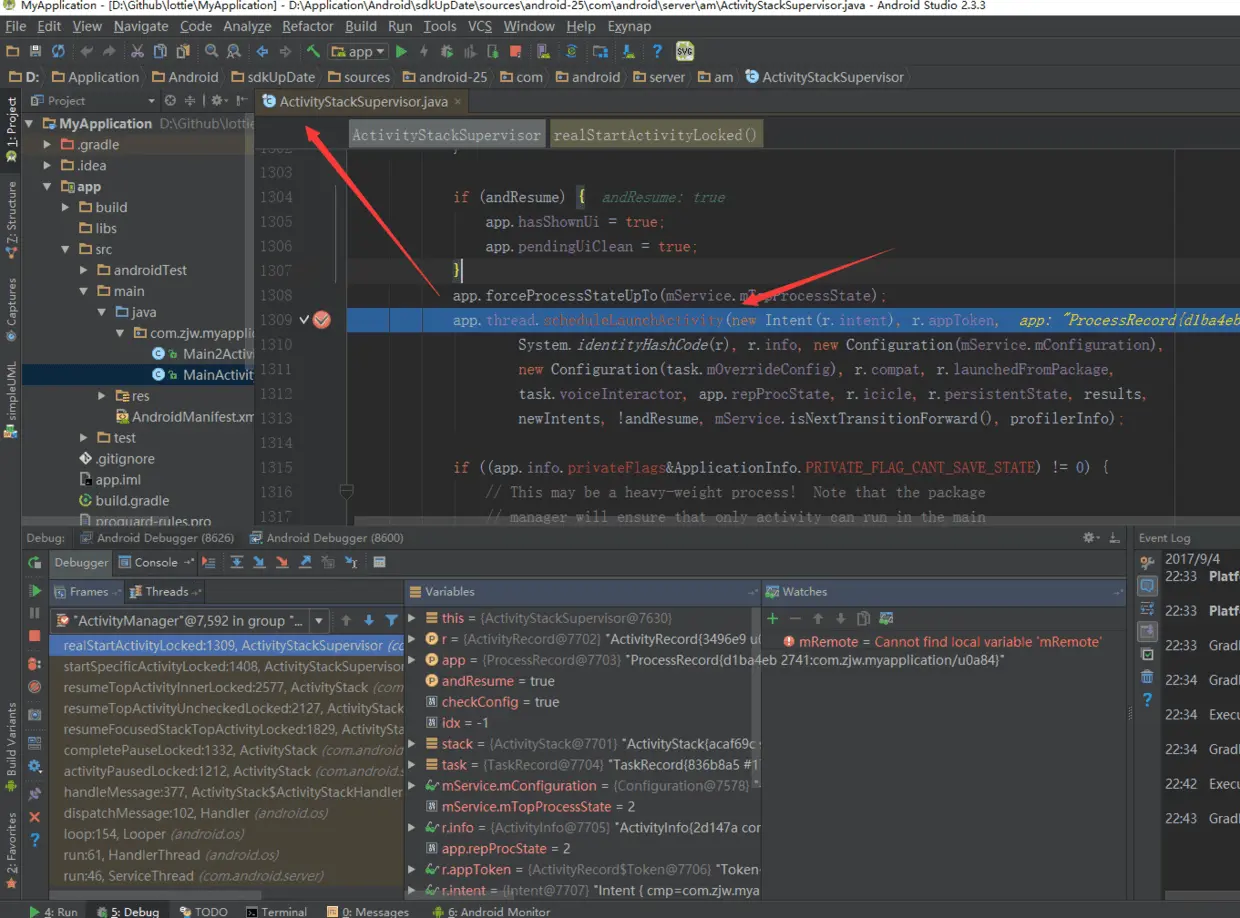This screenshot has height=918, width=1240.
Task: Open the 6: Android Monitor tool window
Action: 491,911
